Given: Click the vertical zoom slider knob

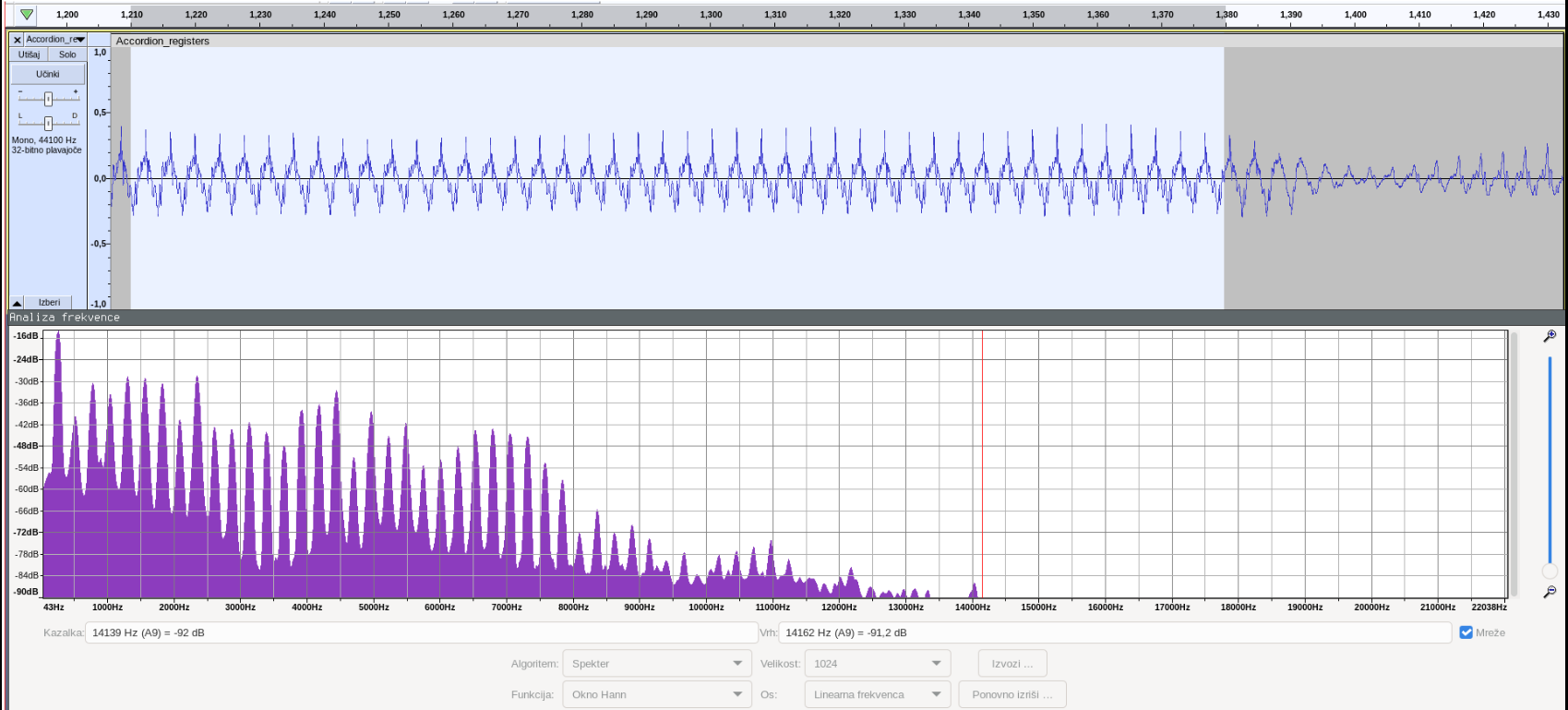Looking at the screenshot, I should click(x=1550, y=572).
